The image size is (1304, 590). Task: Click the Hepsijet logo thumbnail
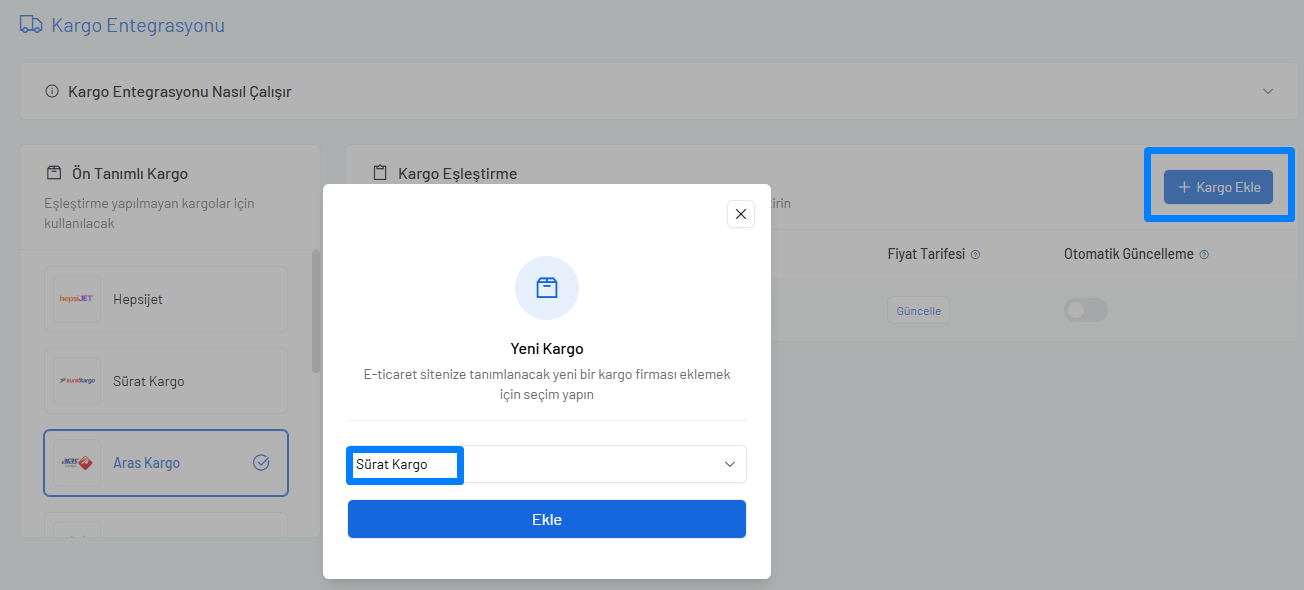[77, 299]
